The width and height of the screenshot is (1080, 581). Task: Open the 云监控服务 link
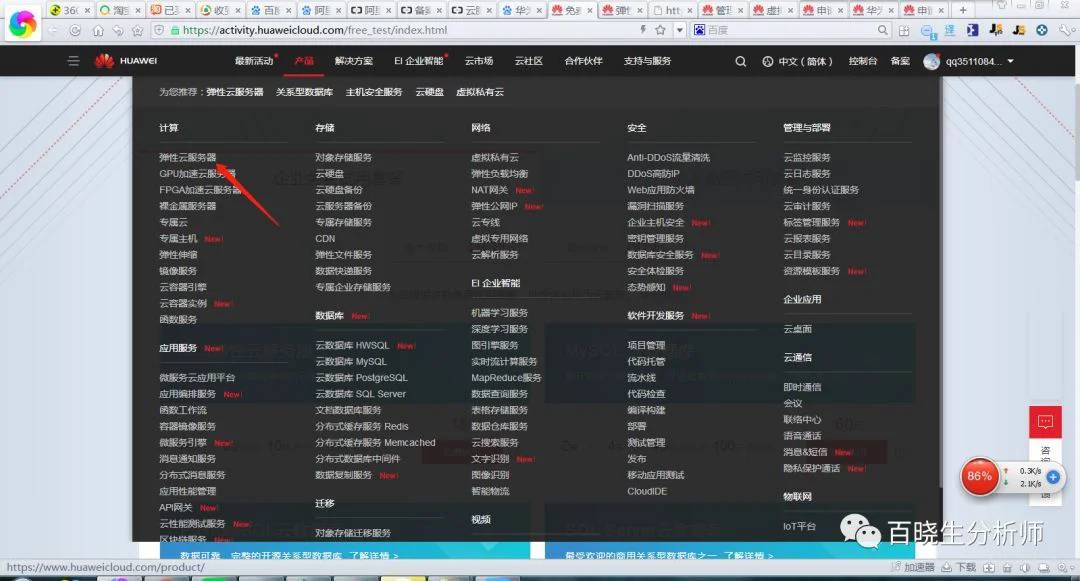(807, 158)
